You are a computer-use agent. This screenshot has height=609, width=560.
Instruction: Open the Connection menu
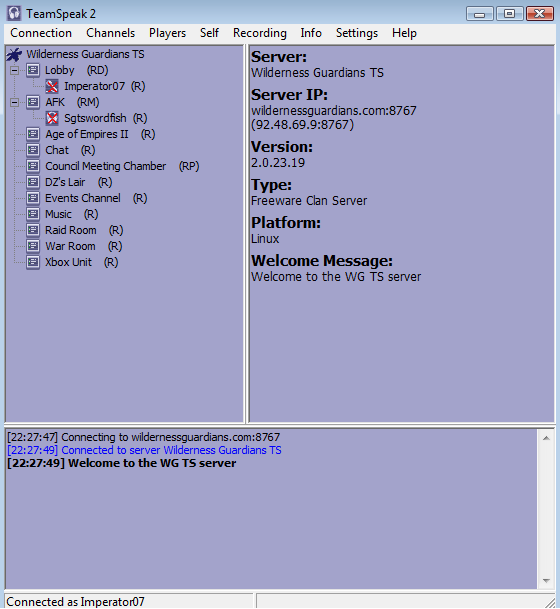(41, 33)
